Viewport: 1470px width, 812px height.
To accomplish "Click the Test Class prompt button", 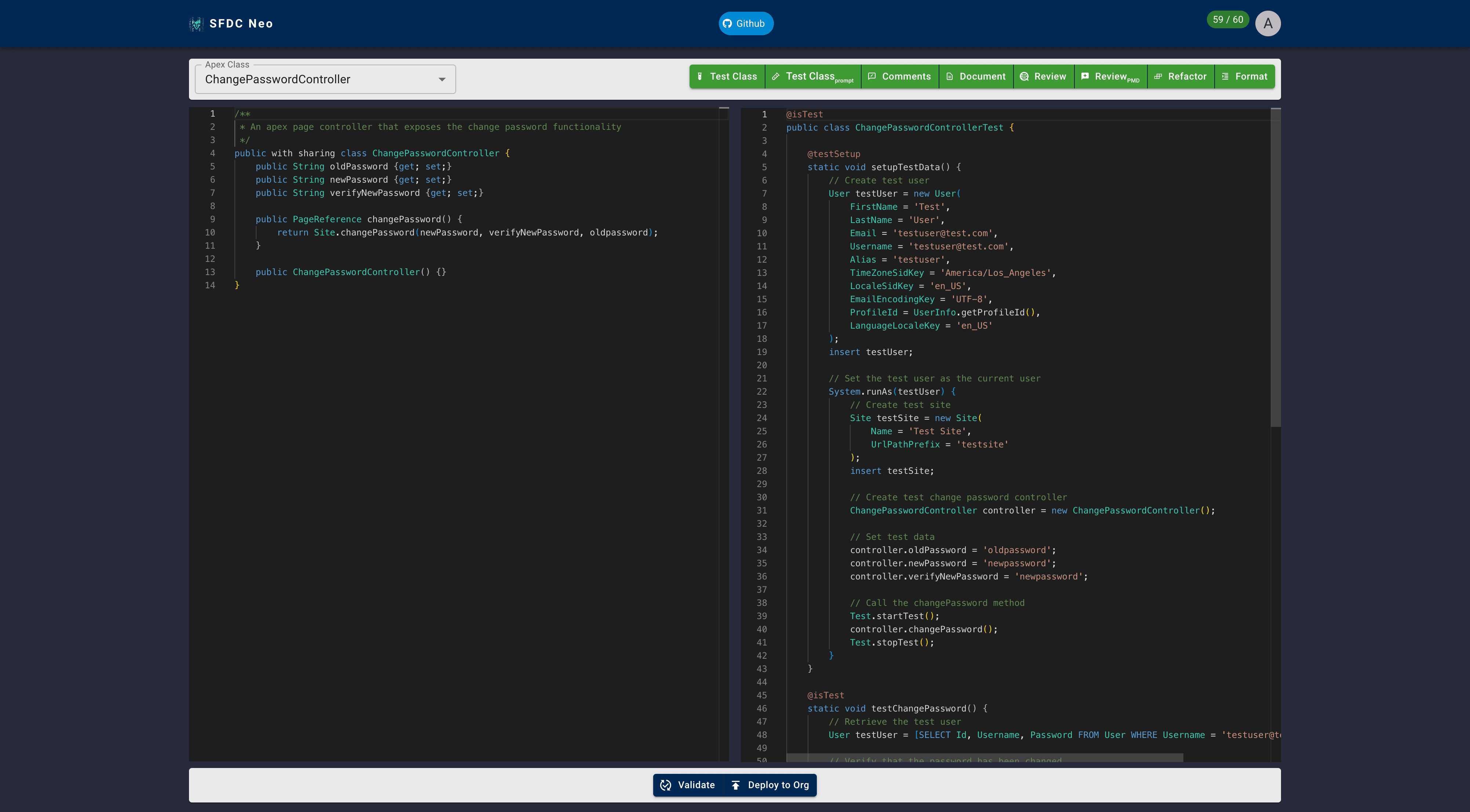I will pyautogui.click(x=813, y=76).
